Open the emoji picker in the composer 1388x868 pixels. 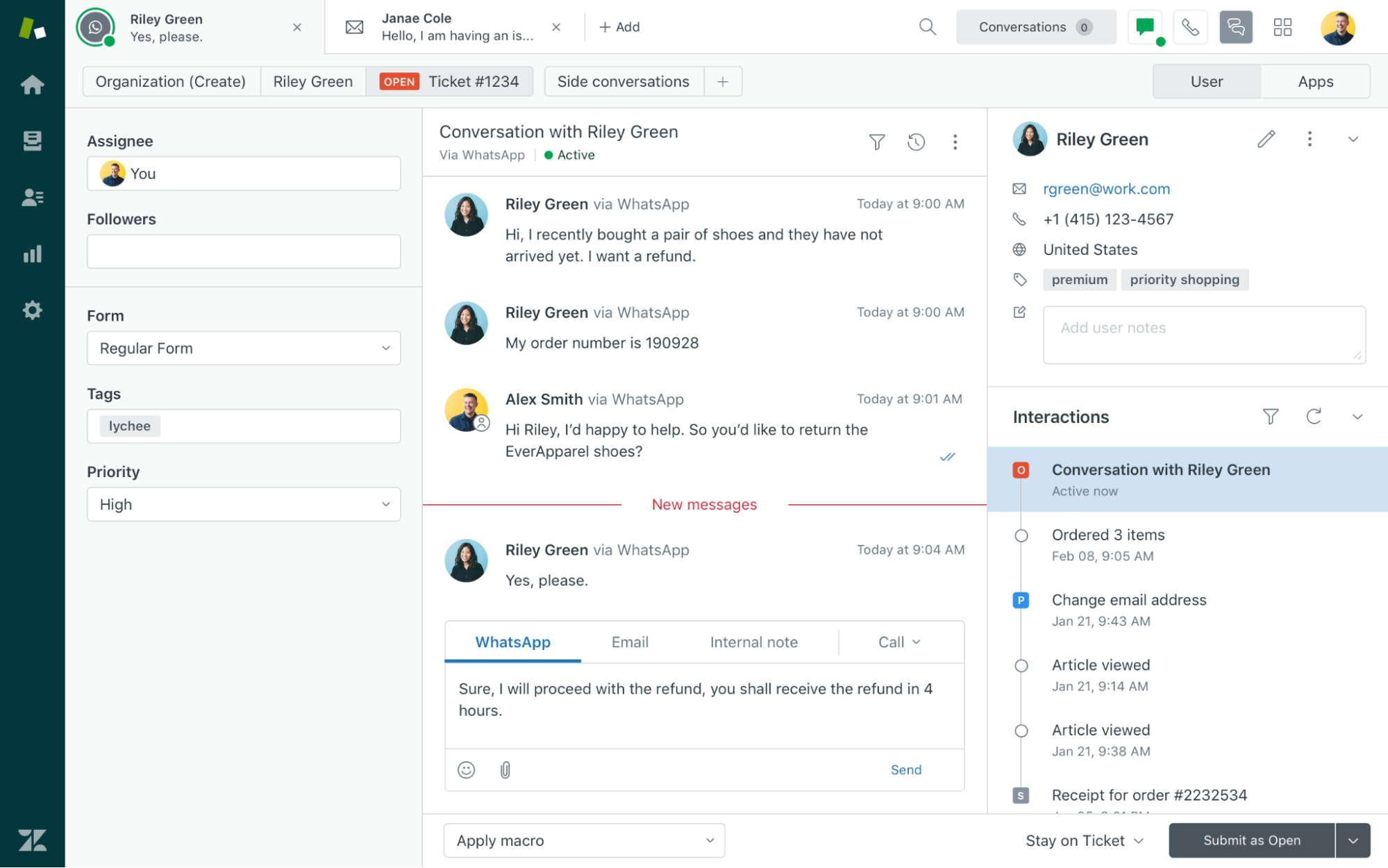point(466,769)
